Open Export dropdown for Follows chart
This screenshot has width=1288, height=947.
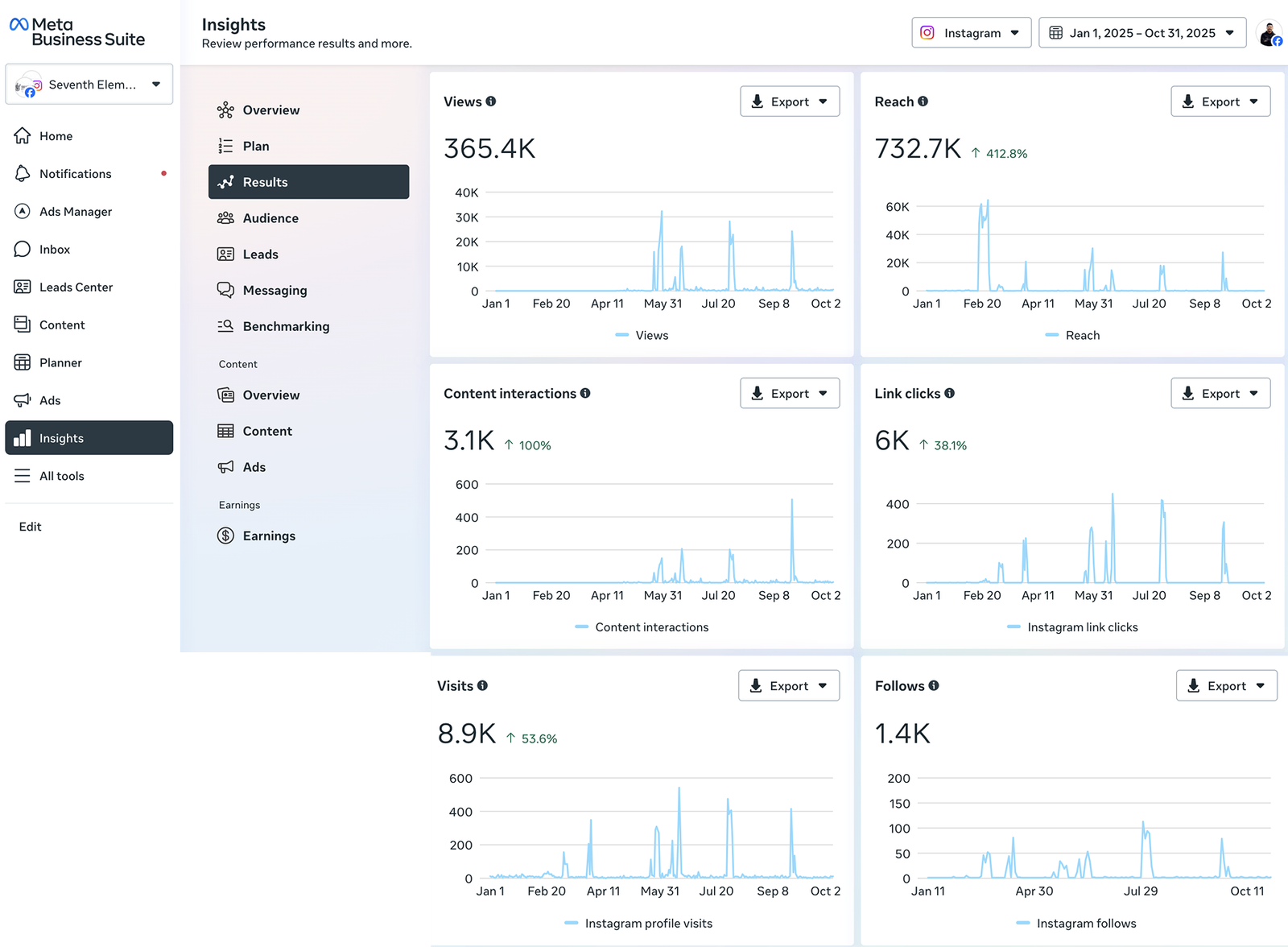pos(1225,686)
